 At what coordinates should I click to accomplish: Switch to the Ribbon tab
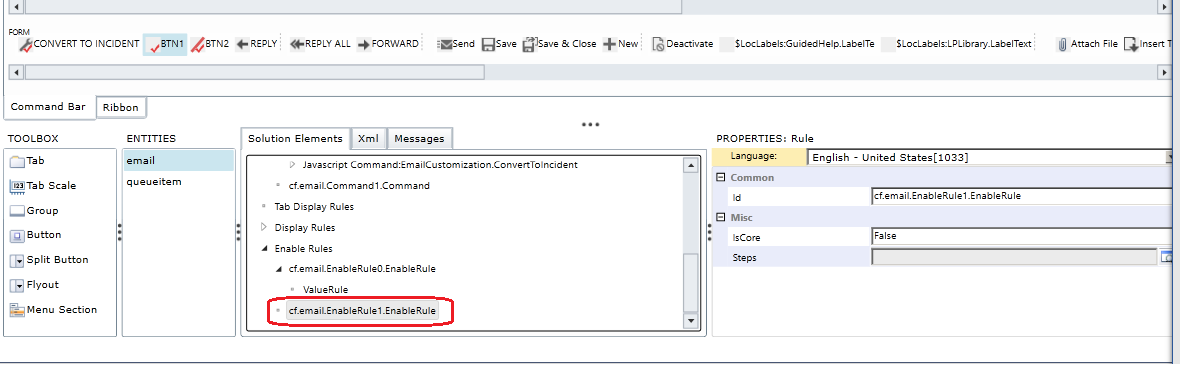pyautogui.click(x=121, y=108)
